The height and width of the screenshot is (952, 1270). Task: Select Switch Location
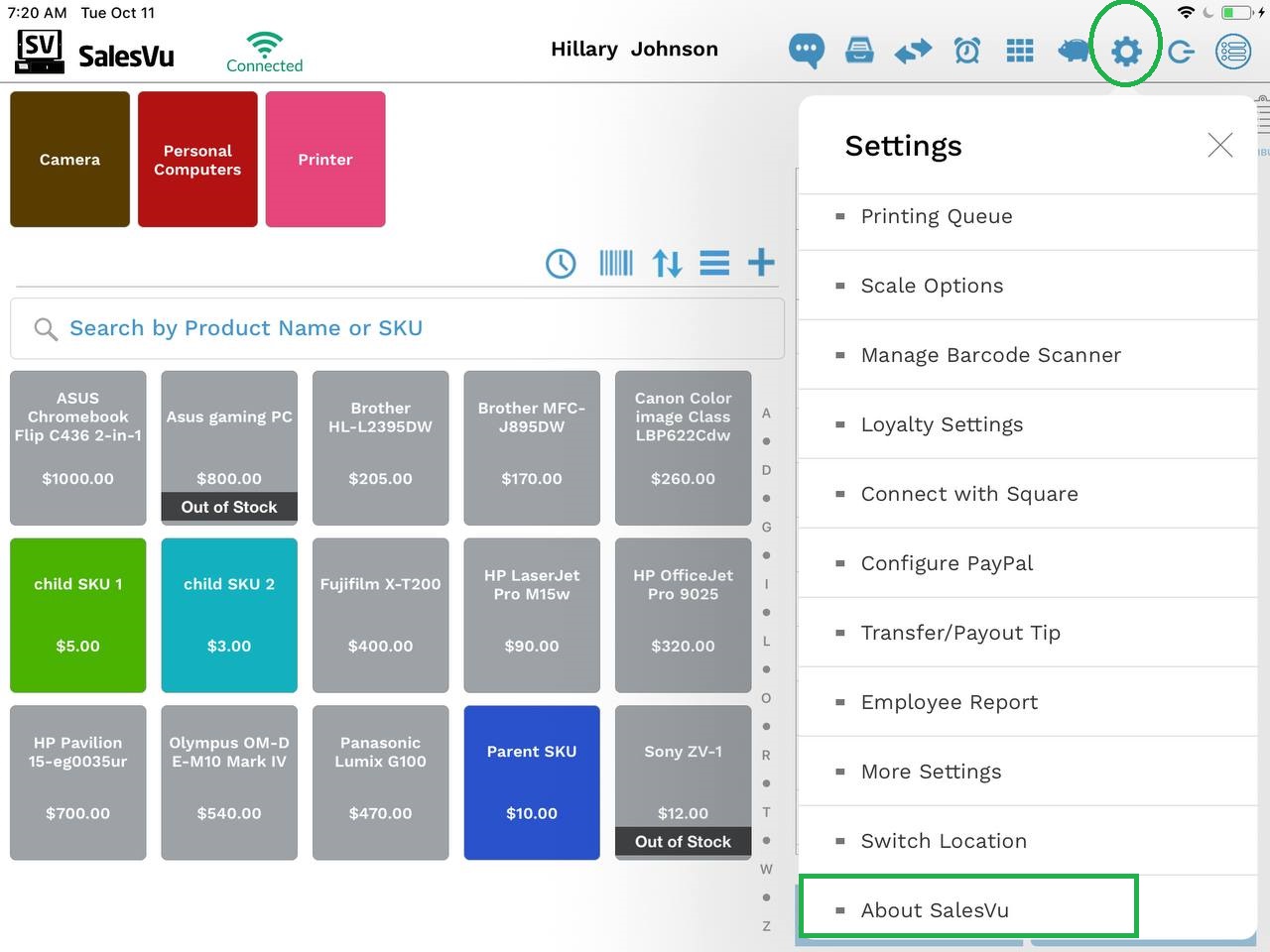pos(1027,841)
